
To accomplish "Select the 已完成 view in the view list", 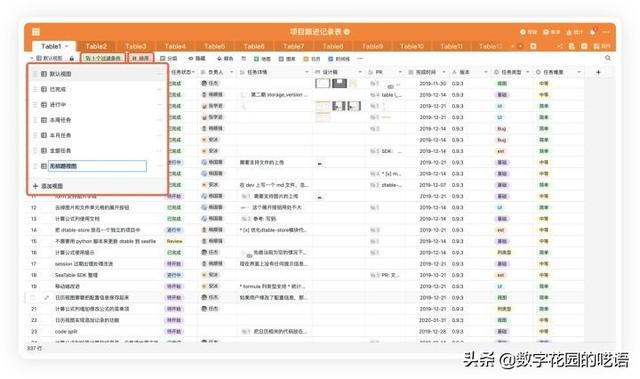I will [x=98, y=89].
